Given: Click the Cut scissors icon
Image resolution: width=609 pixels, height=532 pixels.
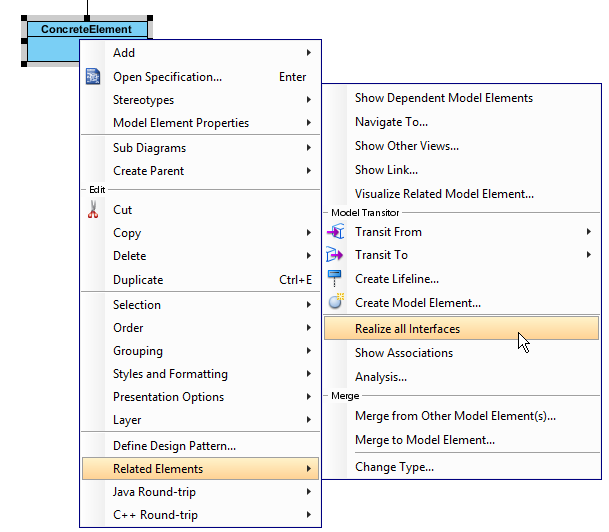Looking at the screenshot, I should (93, 209).
